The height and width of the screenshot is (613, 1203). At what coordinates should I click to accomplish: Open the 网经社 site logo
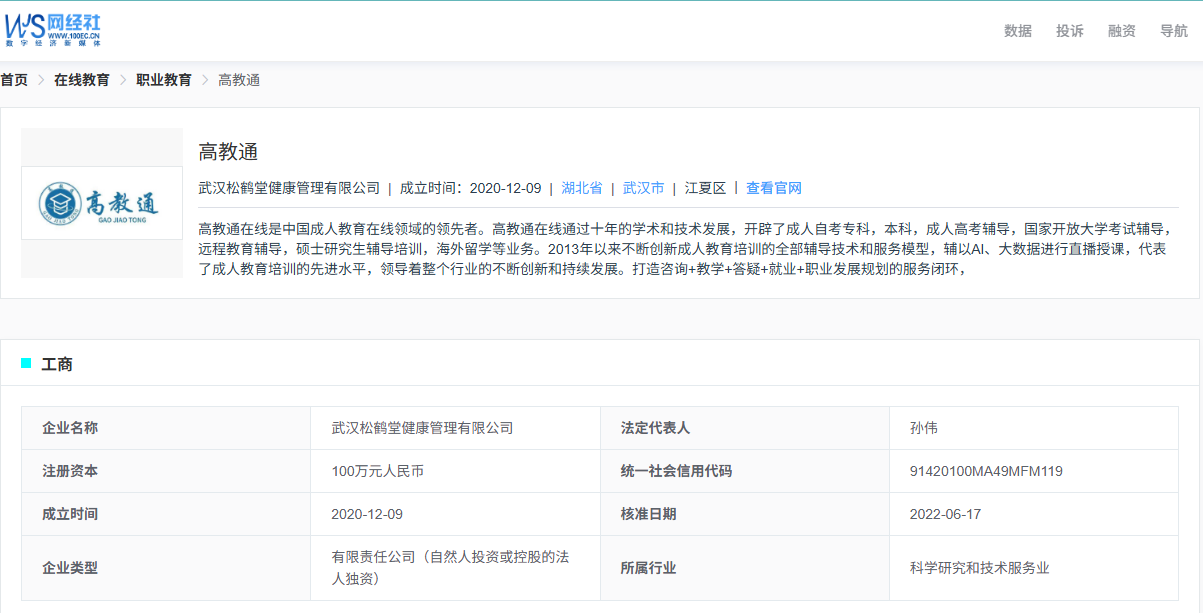tap(53, 30)
